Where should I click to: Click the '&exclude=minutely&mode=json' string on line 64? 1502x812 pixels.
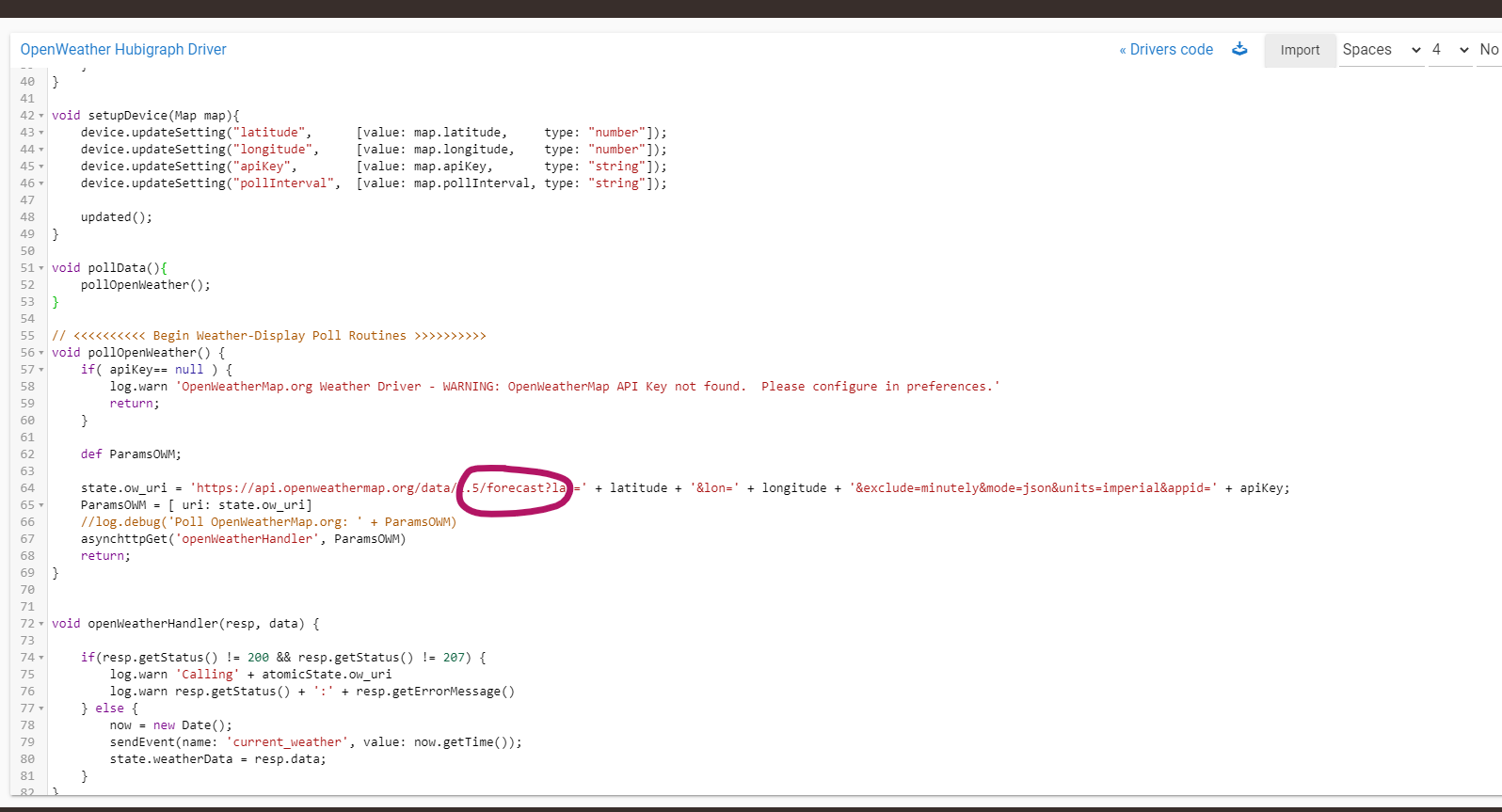coord(1033,488)
